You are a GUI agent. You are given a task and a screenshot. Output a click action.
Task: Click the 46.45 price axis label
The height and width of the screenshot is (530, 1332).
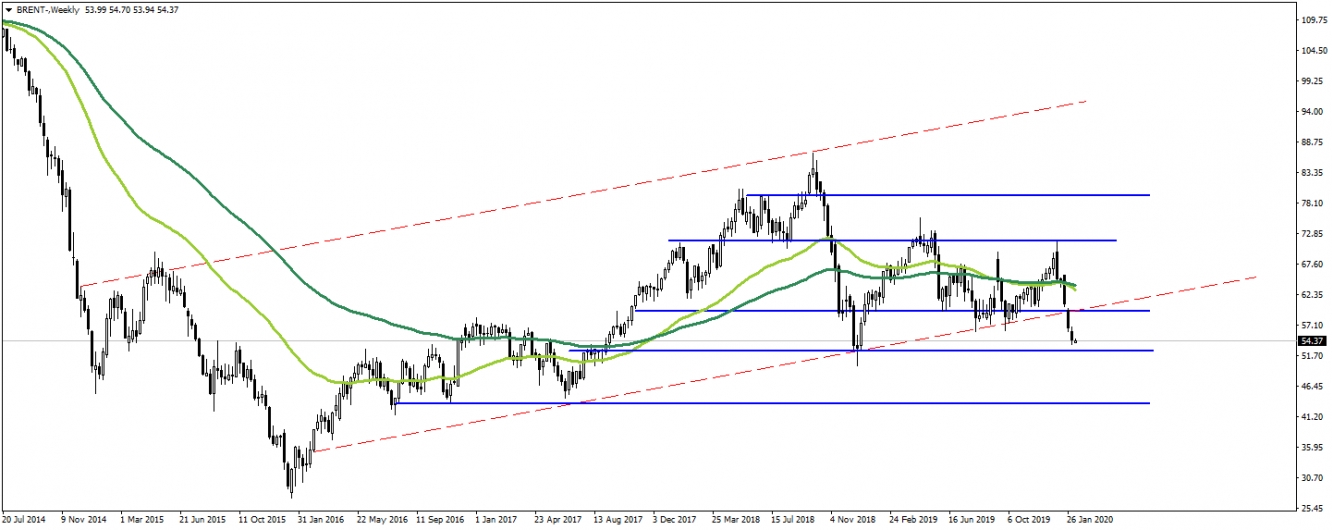pyautogui.click(x=1313, y=386)
